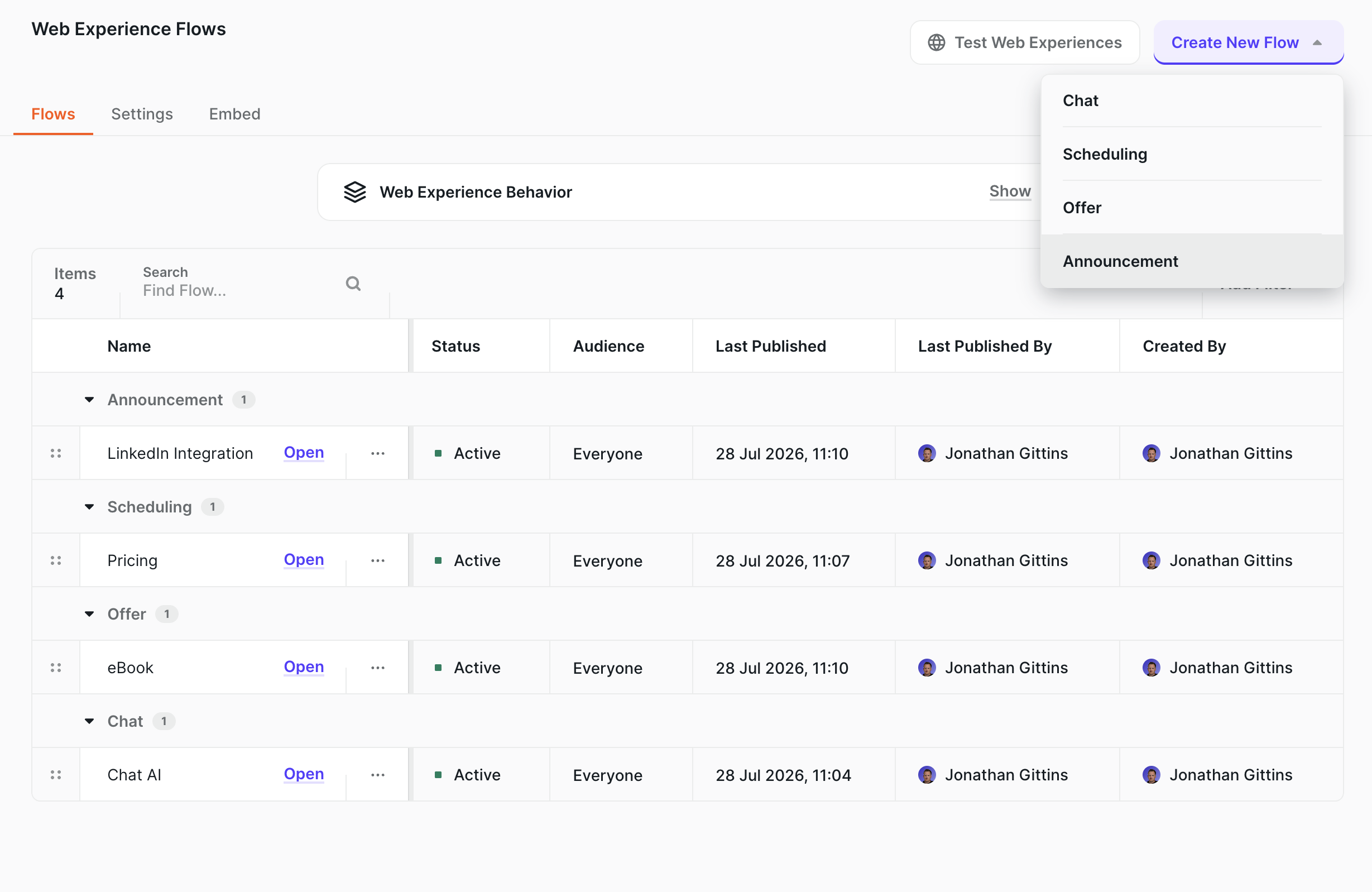
Task: Open more options for Pricing flow
Action: 377,560
